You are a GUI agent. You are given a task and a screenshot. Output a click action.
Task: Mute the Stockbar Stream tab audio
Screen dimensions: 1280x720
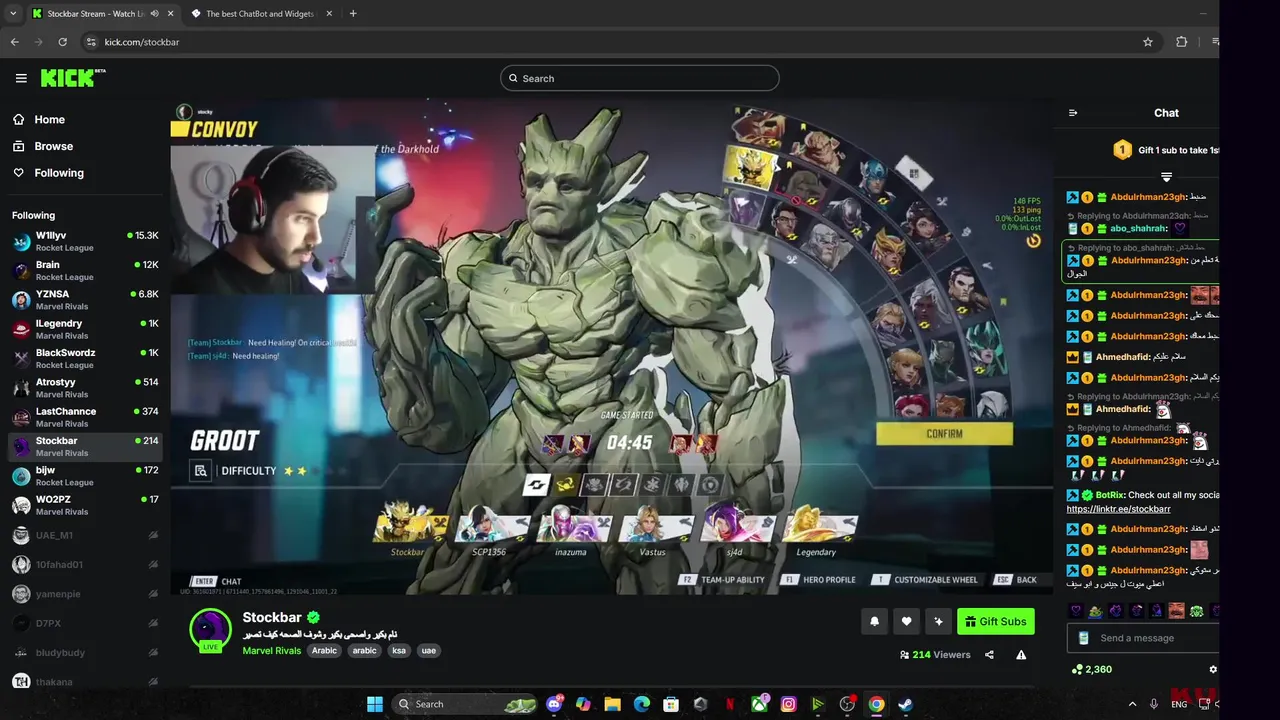[154, 14]
